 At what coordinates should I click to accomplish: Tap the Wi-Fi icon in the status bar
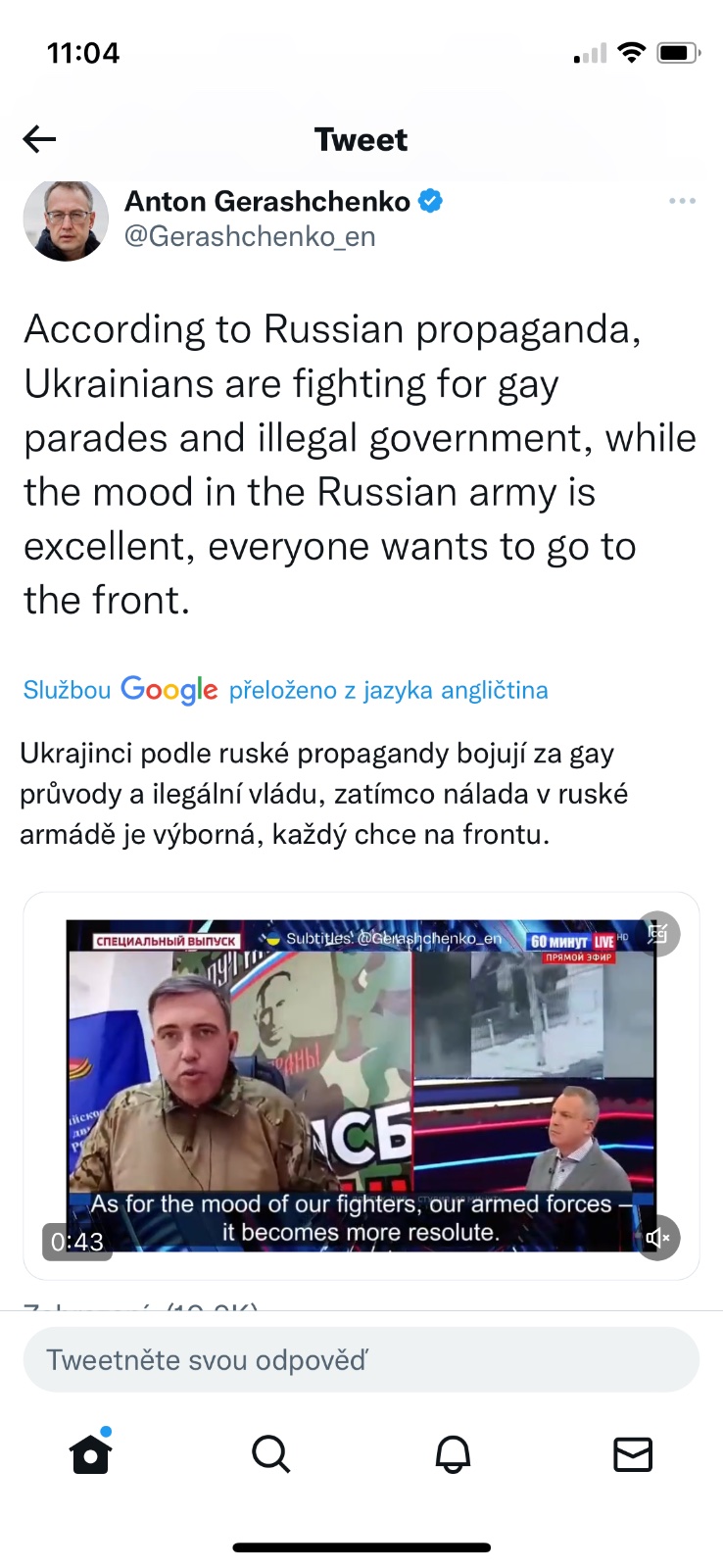pyautogui.click(x=632, y=53)
